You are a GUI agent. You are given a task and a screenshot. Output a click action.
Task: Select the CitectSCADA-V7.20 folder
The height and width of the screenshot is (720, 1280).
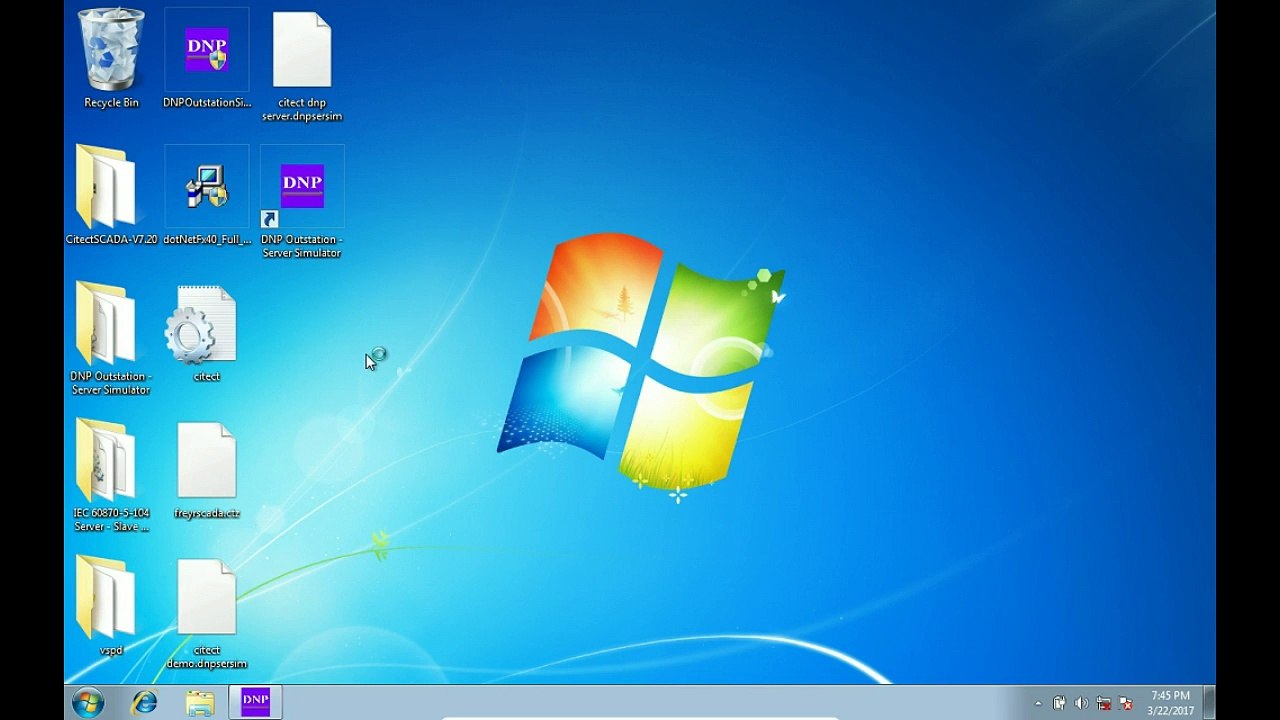[x=111, y=195]
